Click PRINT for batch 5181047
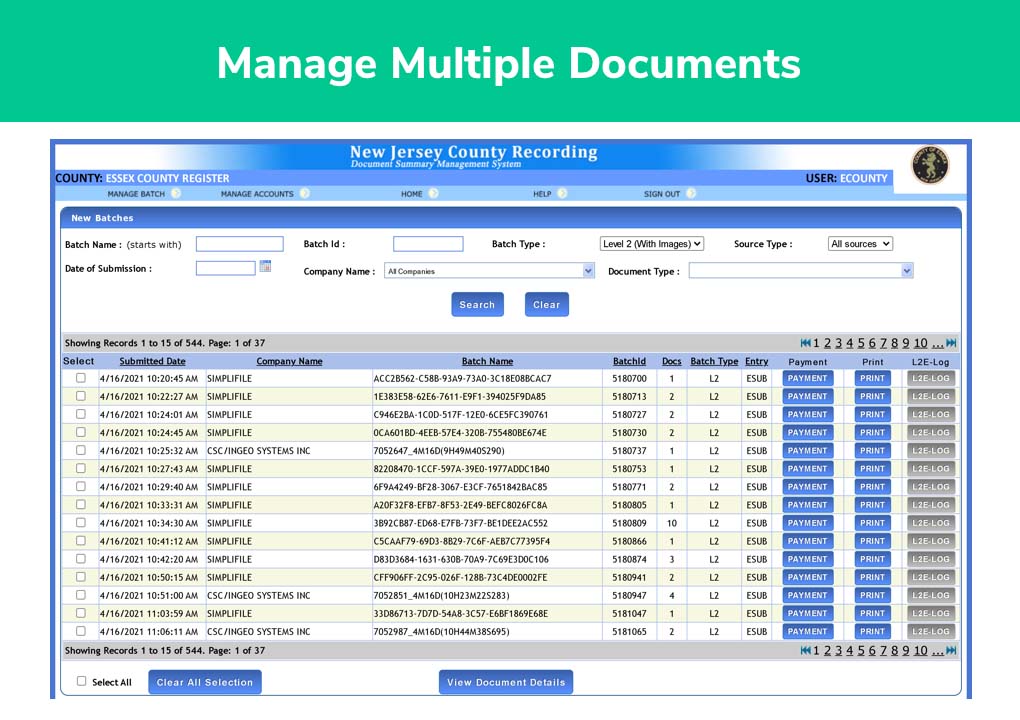This screenshot has width=1020, height=720. pos(872,613)
